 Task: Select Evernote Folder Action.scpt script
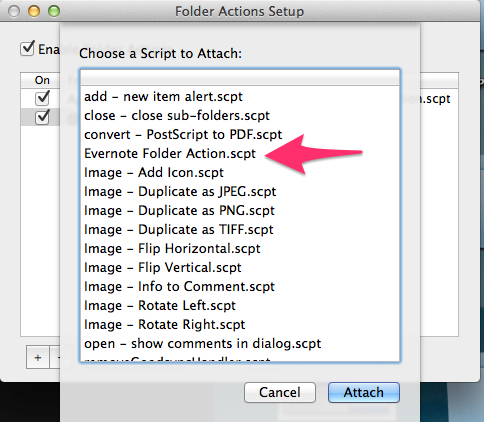pos(240,154)
